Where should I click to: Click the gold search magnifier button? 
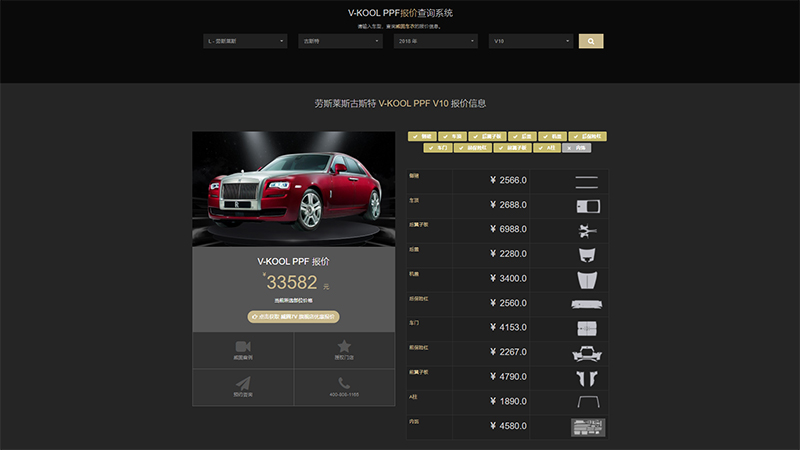(x=591, y=41)
